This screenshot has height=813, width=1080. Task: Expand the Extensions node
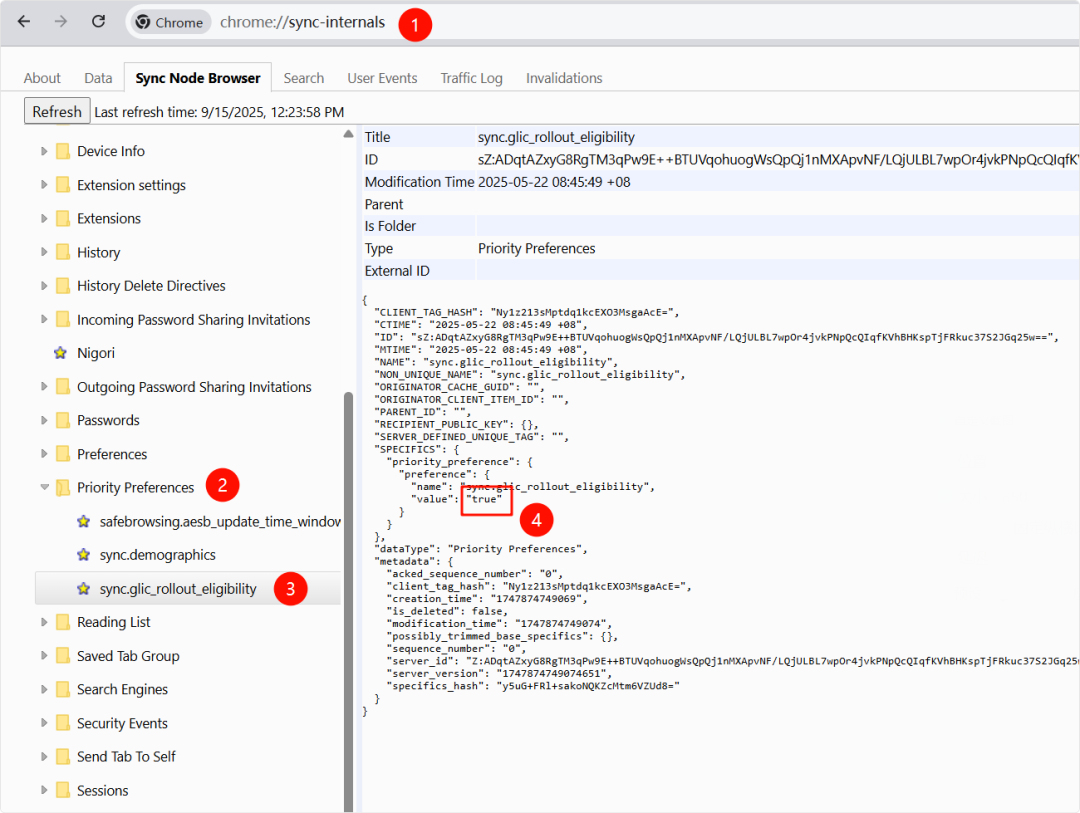pyautogui.click(x=44, y=218)
